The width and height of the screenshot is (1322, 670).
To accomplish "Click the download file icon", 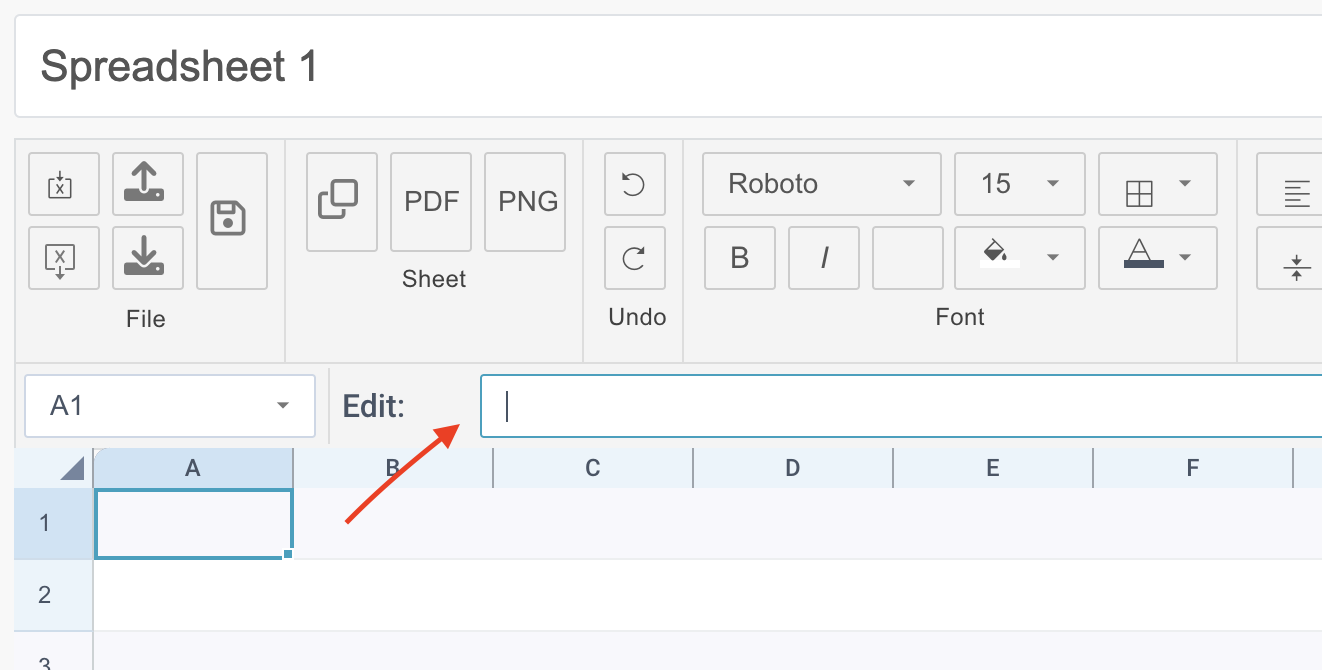I will point(147,258).
